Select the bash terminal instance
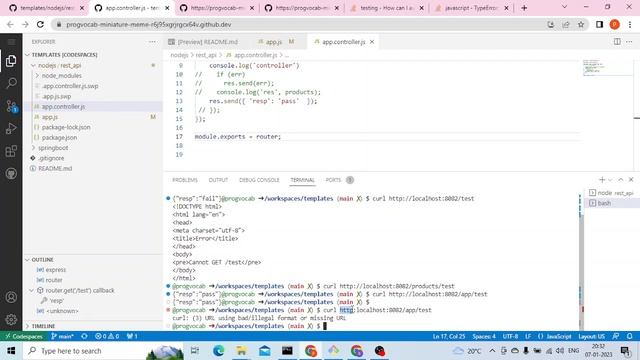This screenshot has width=640, height=360. click(611, 203)
